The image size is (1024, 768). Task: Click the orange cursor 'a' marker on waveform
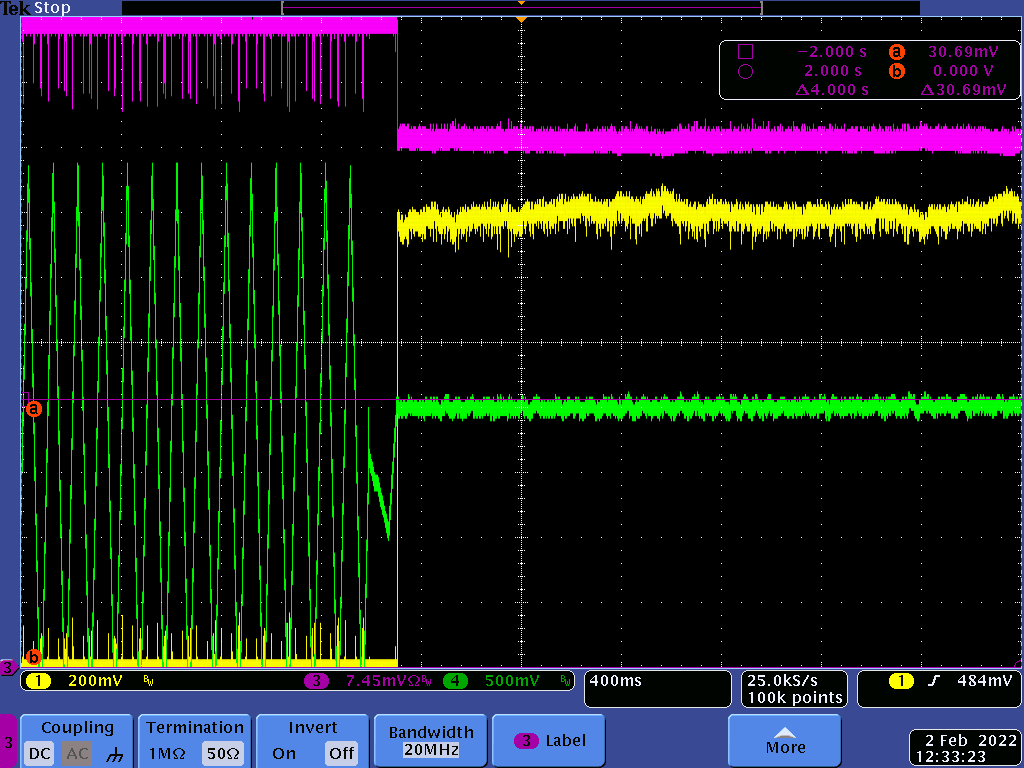(33, 409)
